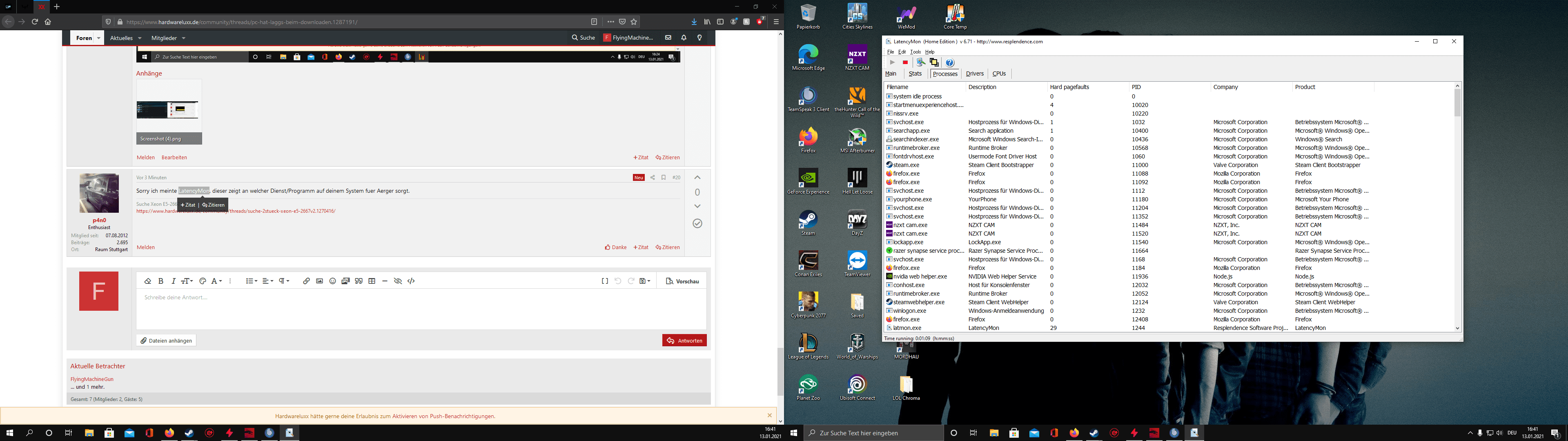Open the Tools menu in LatencyMon
The width and height of the screenshot is (1568, 441).
(x=915, y=52)
